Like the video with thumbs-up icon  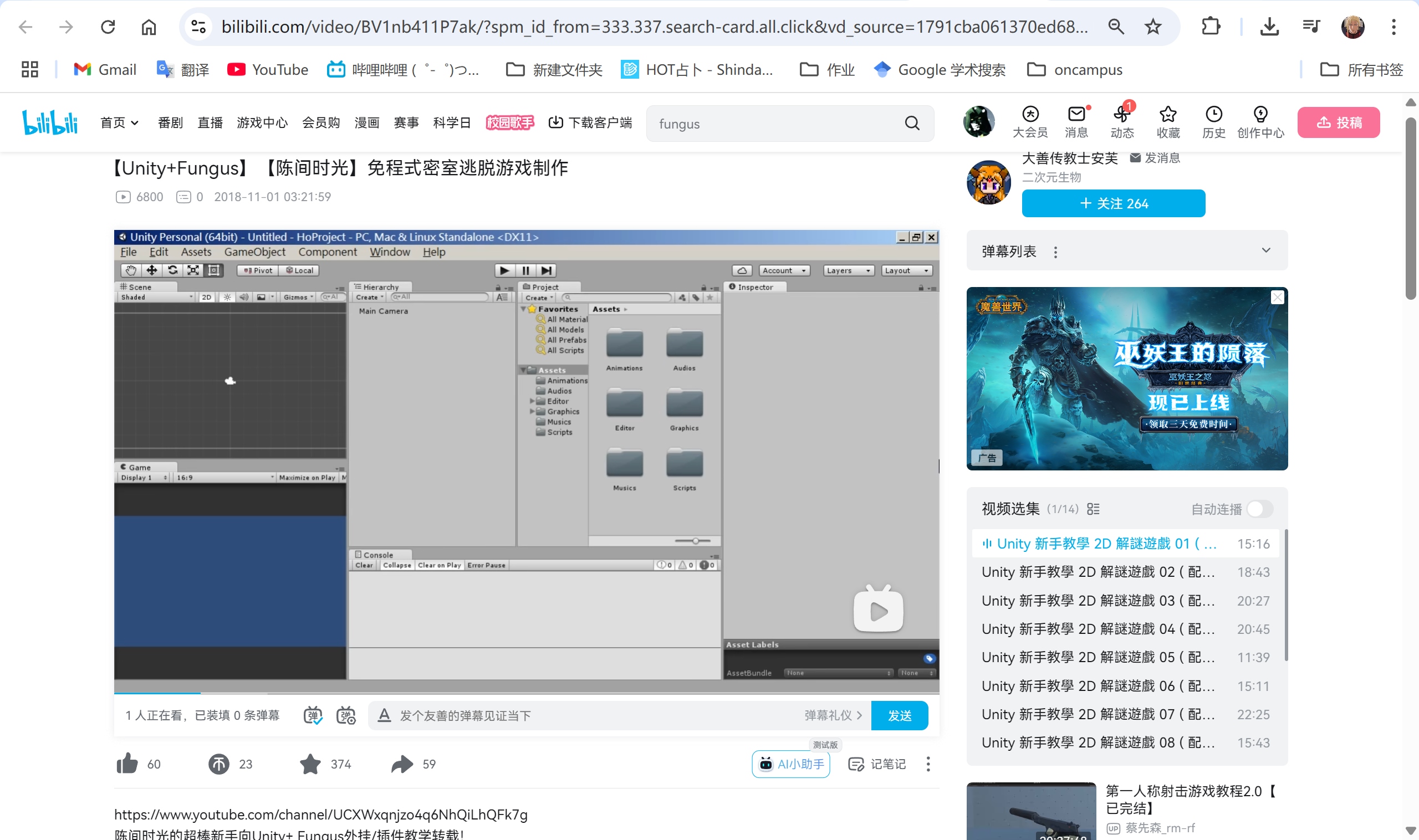[127, 764]
